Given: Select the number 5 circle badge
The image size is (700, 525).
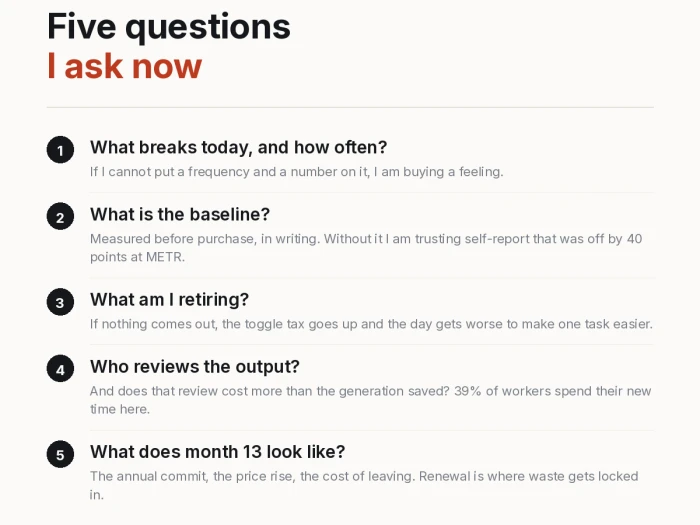Looking at the screenshot, I should tap(60, 454).
